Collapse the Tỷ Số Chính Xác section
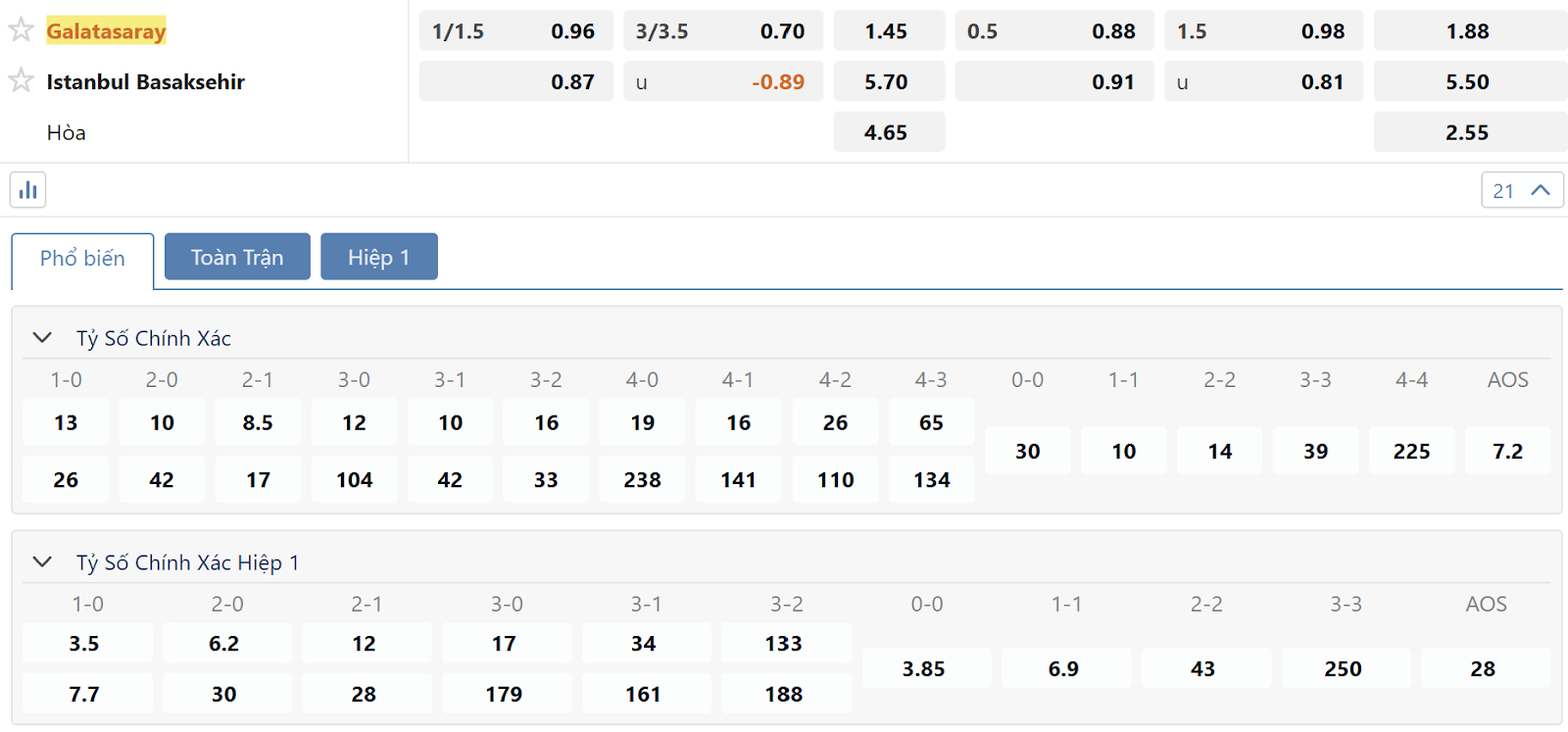This screenshot has height=732, width=1568. [x=42, y=338]
